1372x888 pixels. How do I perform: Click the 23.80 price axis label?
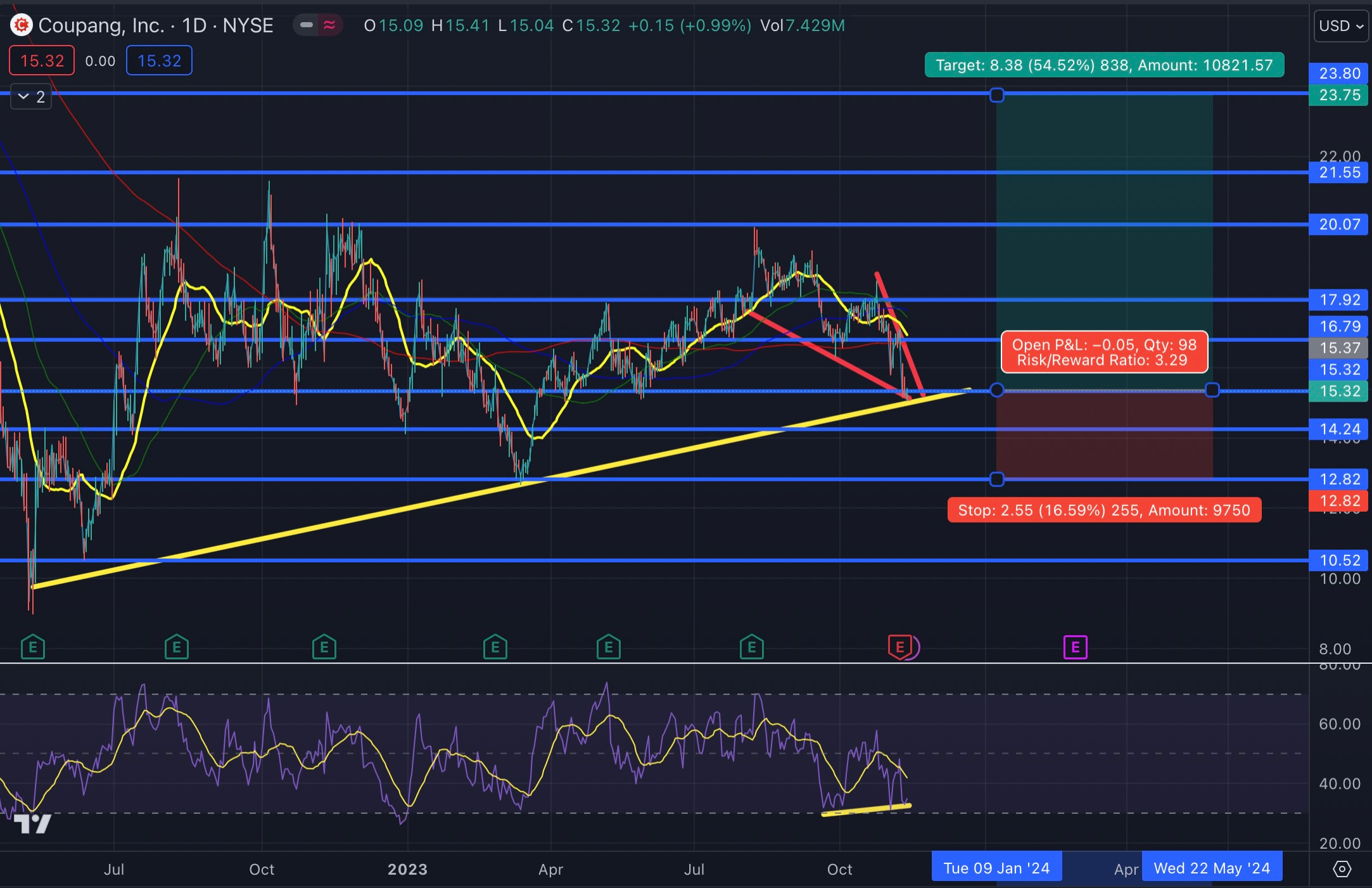1339,73
